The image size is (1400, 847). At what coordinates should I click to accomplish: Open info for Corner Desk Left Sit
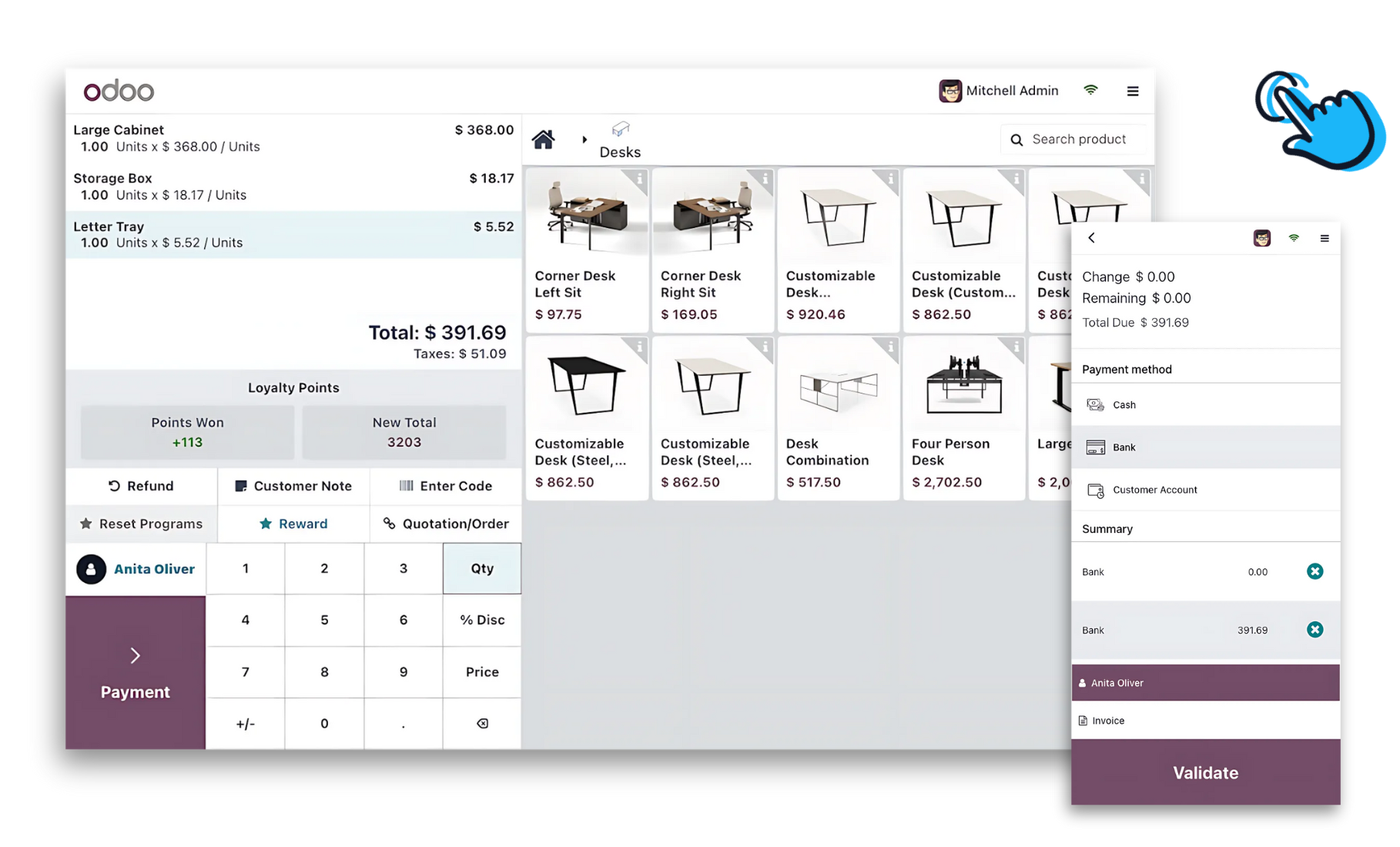point(638,179)
